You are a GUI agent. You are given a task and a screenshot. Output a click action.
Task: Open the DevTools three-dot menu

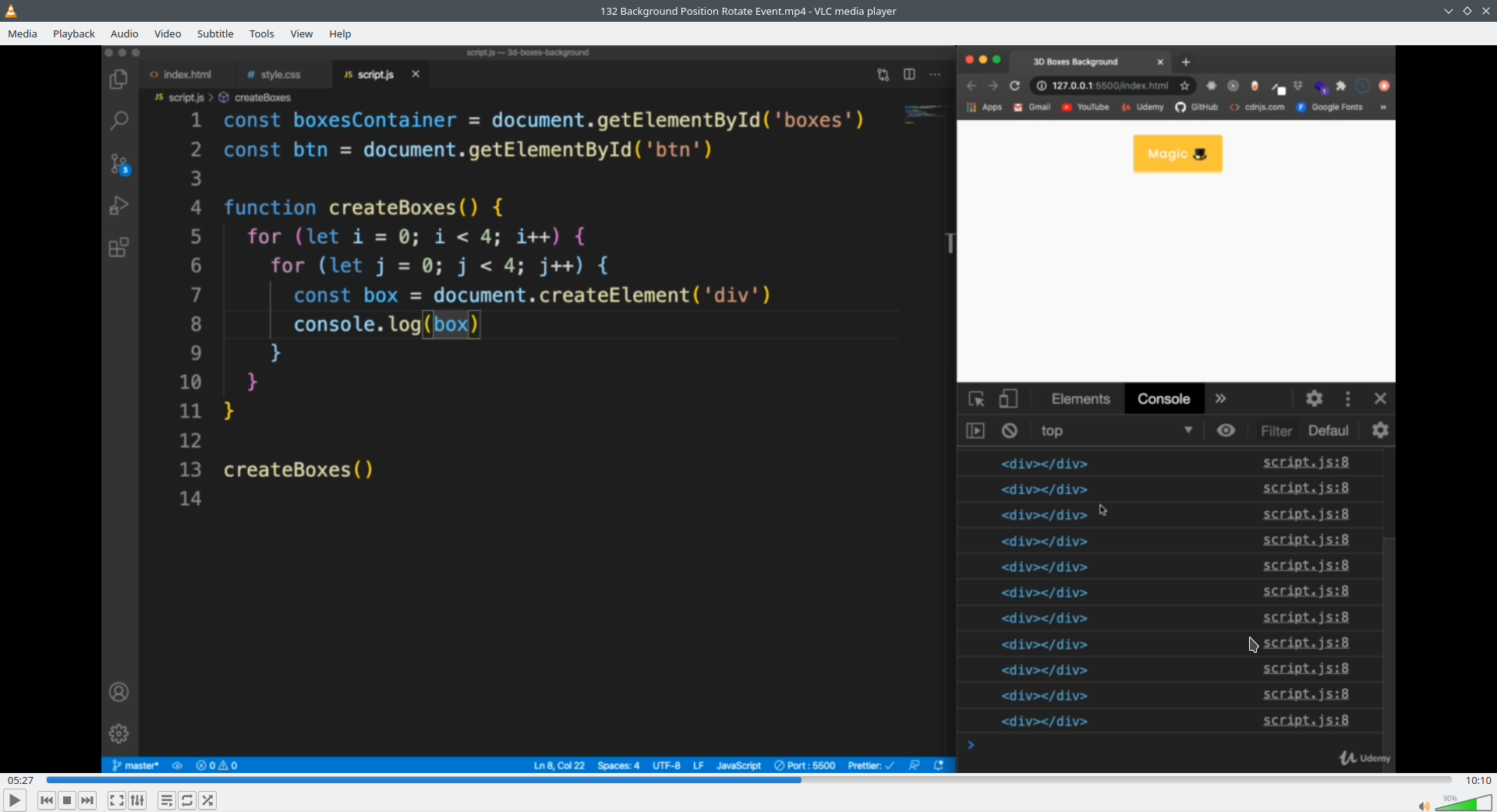(1348, 399)
